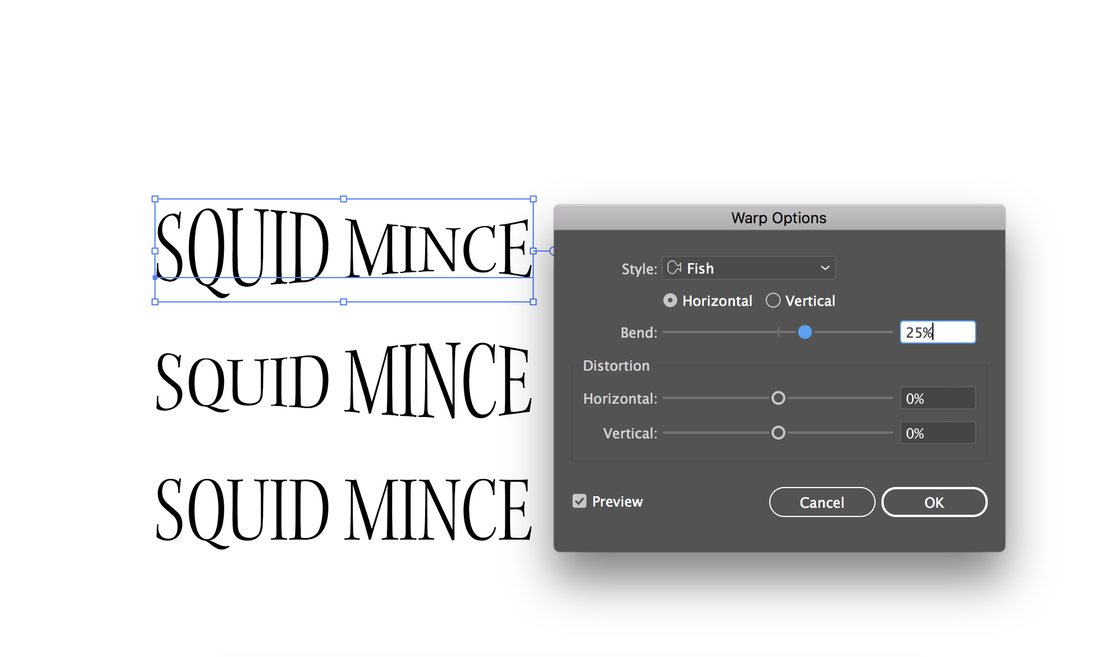Viewport: 1100px width, 657px height.
Task: Confirm warp with the OK button
Action: (x=934, y=502)
